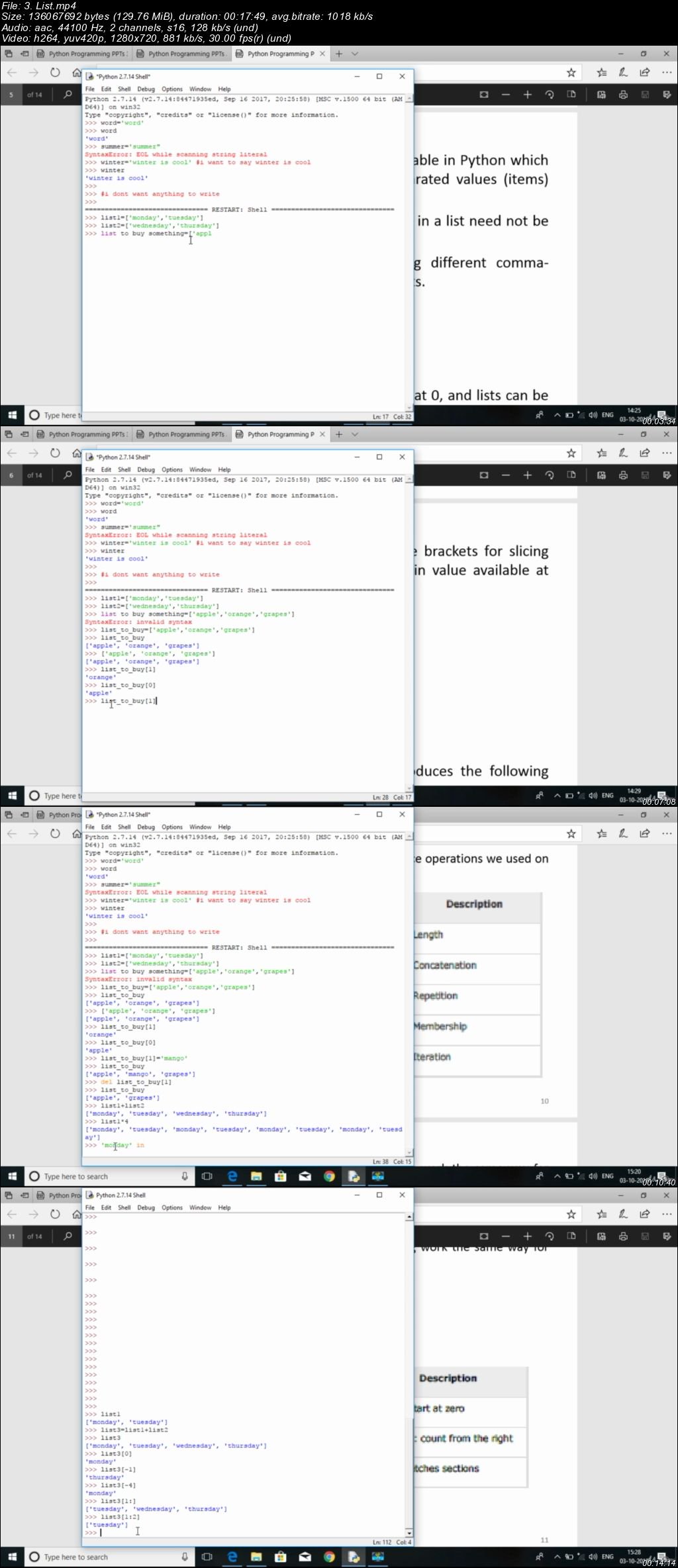Click Windows Start button in 00:14:14 frame

[x=12, y=1557]
